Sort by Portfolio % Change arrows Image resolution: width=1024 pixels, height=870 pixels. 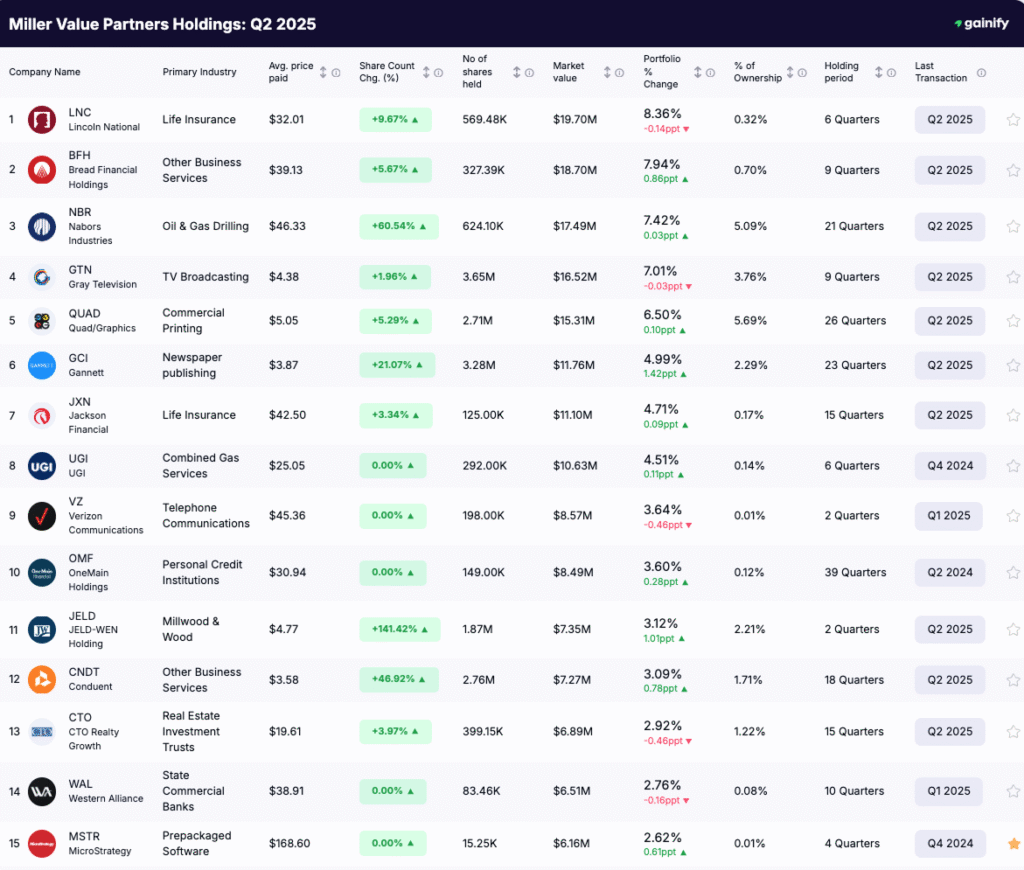697,72
